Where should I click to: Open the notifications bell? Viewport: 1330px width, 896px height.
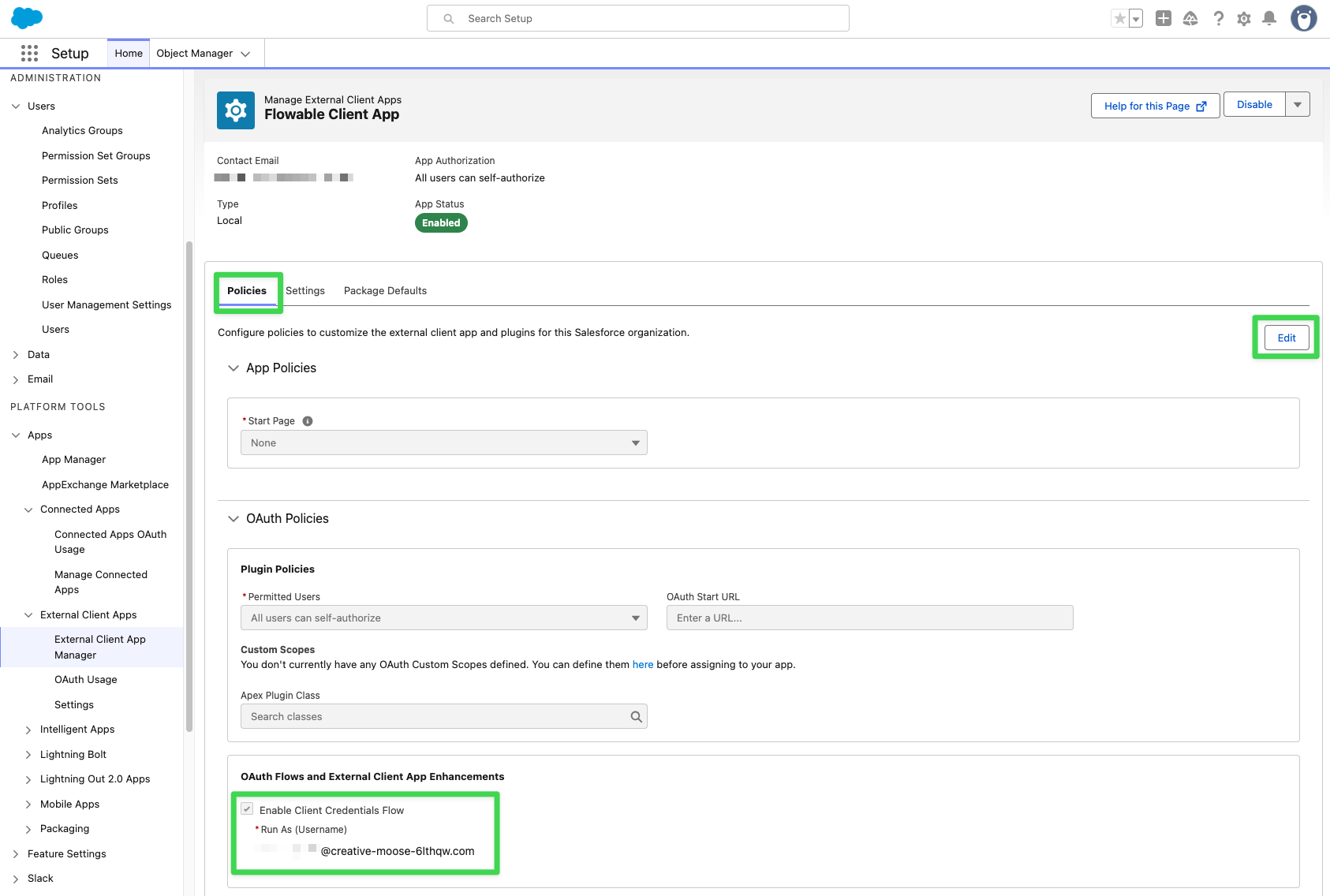[x=1269, y=17]
